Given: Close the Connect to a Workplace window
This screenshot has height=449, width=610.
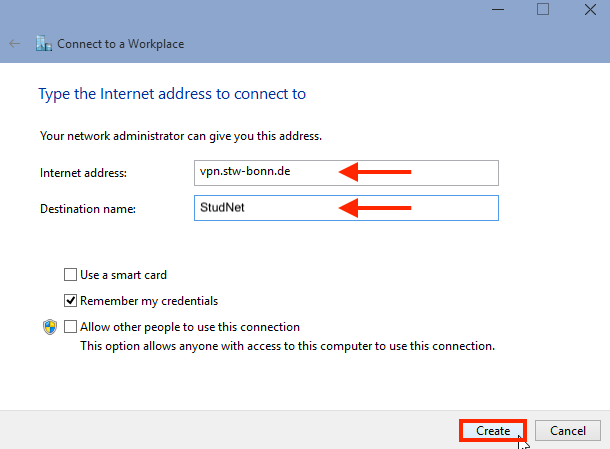Looking at the screenshot, I should (x=590, y=9).
